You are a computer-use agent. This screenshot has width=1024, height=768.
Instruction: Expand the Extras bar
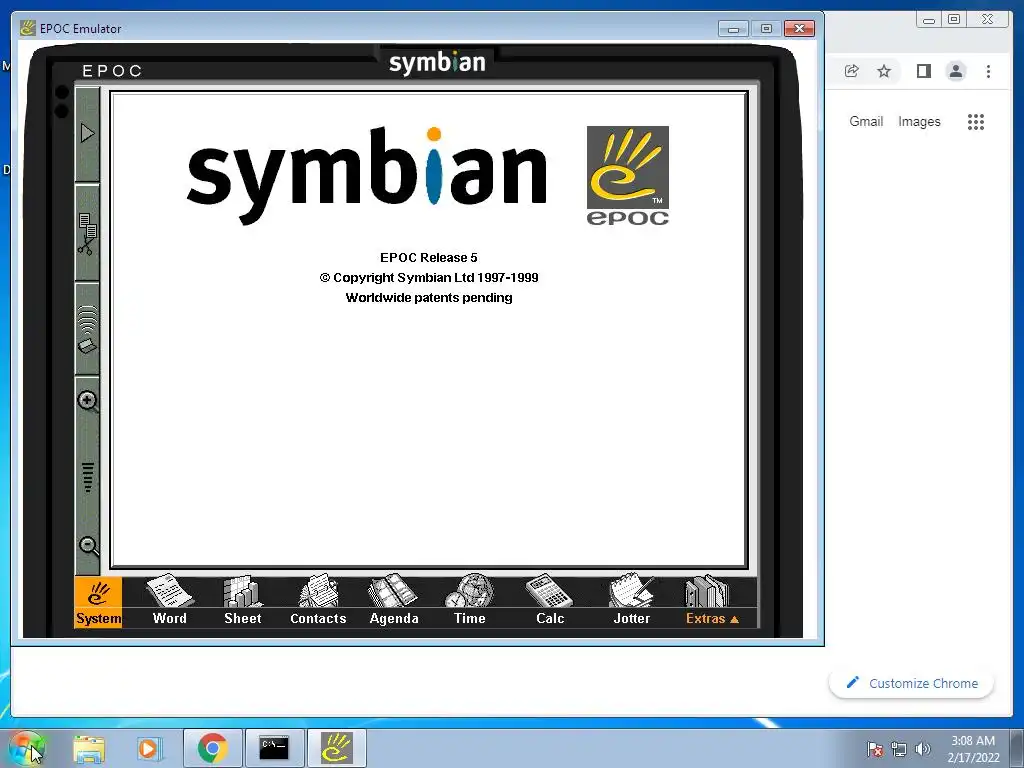pyautogui.click(x=712, y=602)
